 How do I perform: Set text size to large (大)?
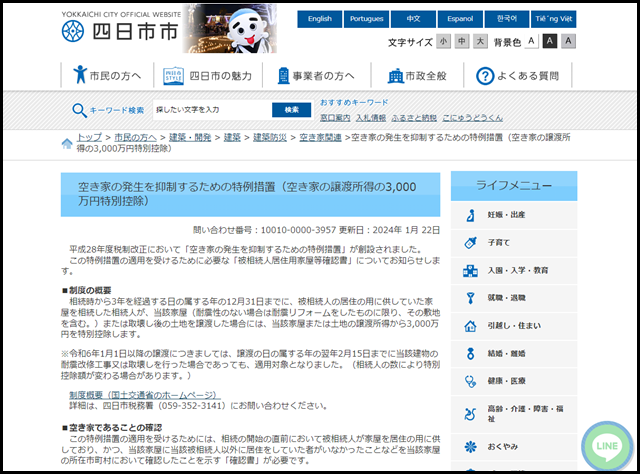(x=480, y=41)
